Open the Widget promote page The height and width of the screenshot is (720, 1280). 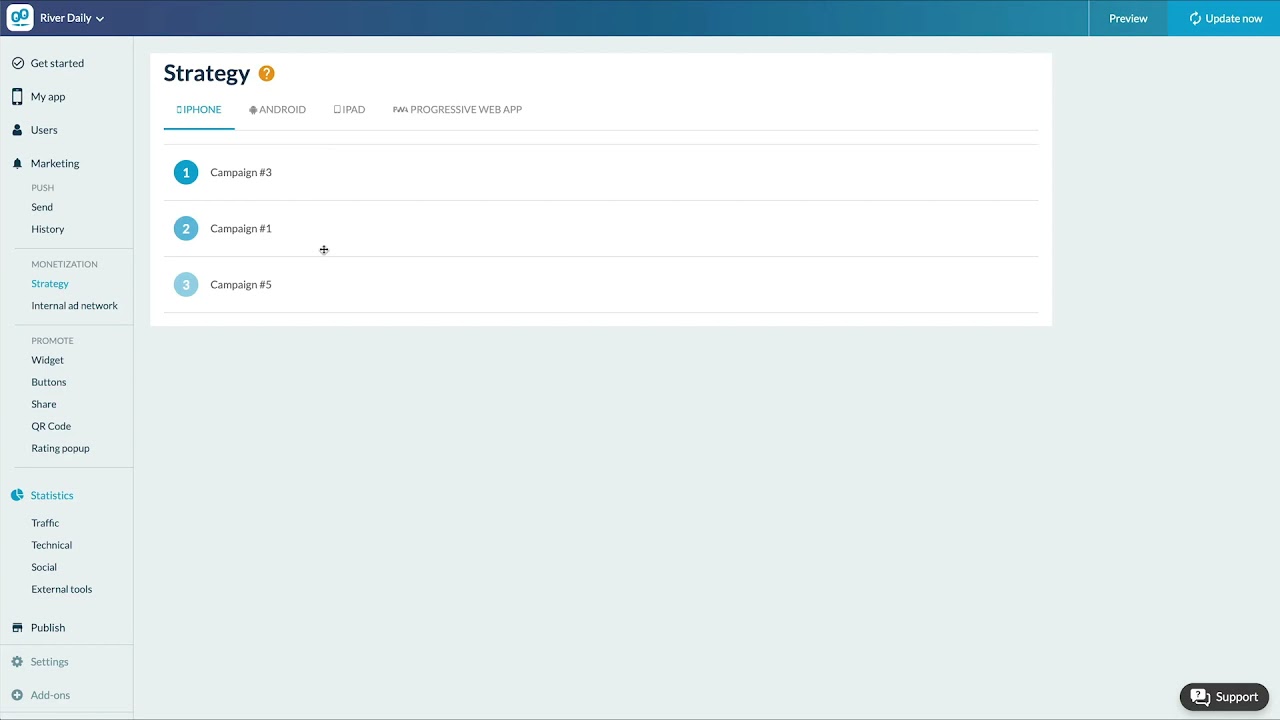(47, 360)
